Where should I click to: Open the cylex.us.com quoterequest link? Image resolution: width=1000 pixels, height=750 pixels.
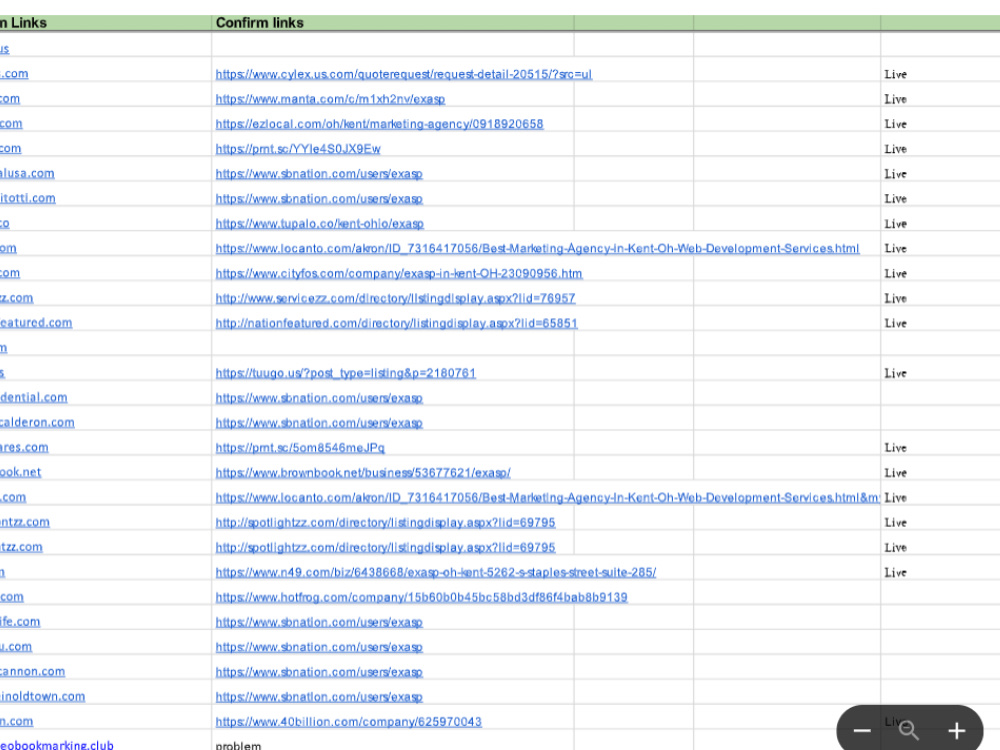404,74
